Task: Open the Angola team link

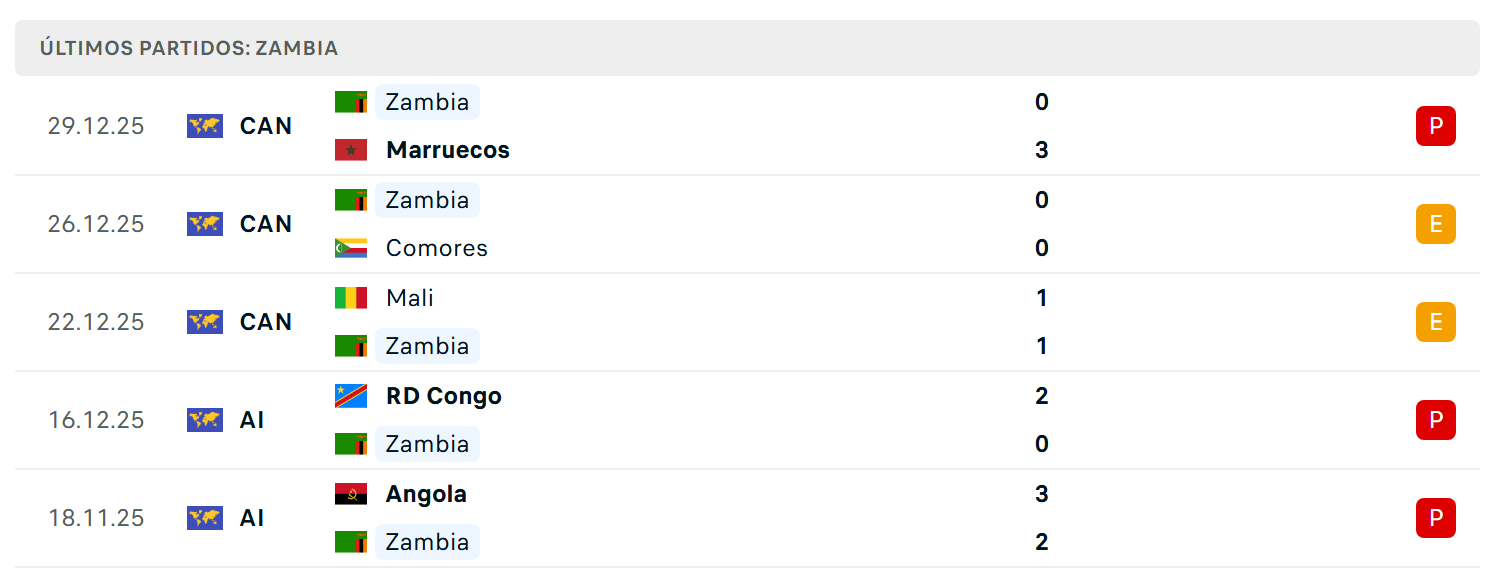Action: 426,494
